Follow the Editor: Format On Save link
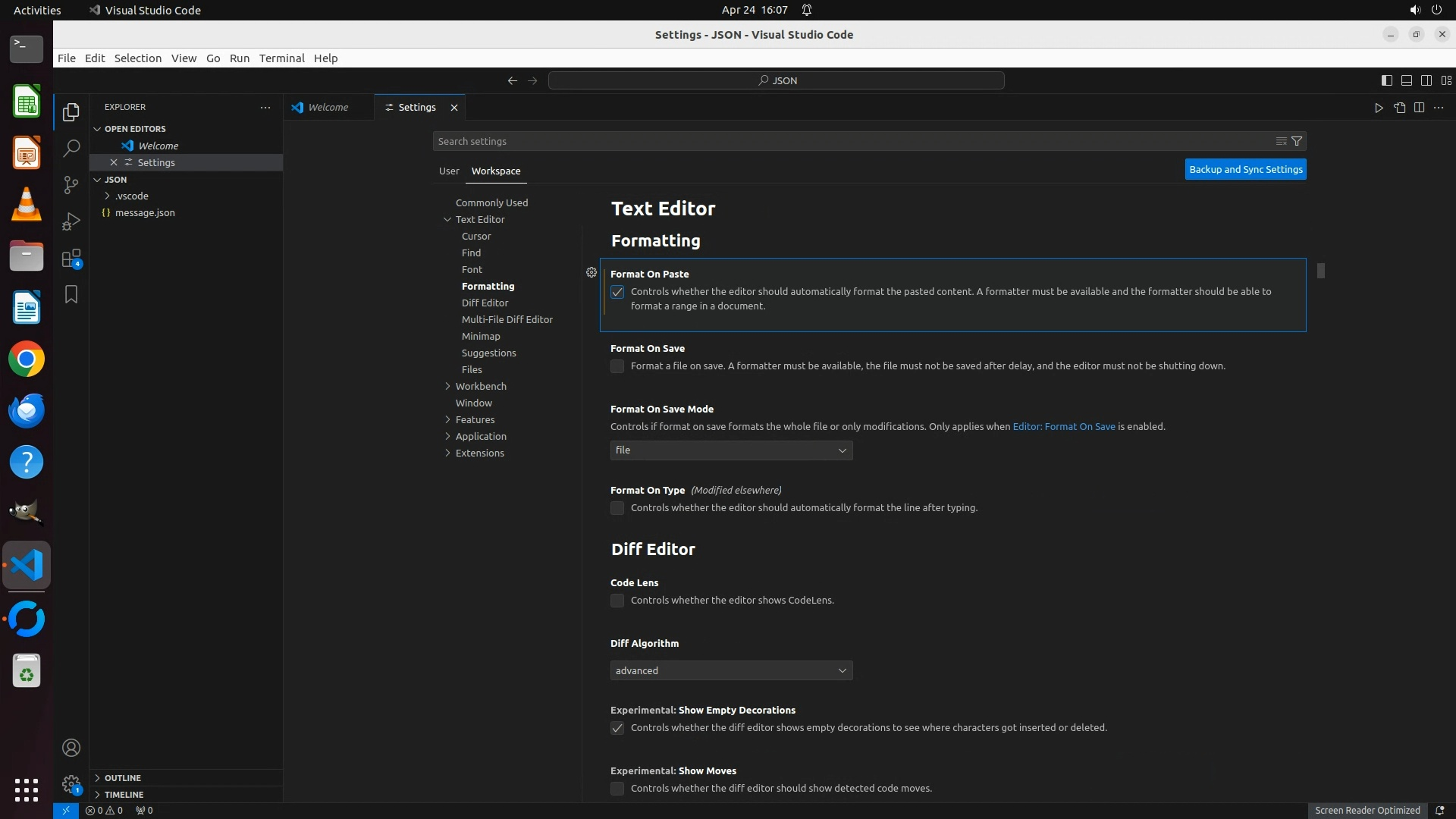Image resolution: width=1456 pixels, height=819 pixels. pyautogui.click(x=1063, y=426)
